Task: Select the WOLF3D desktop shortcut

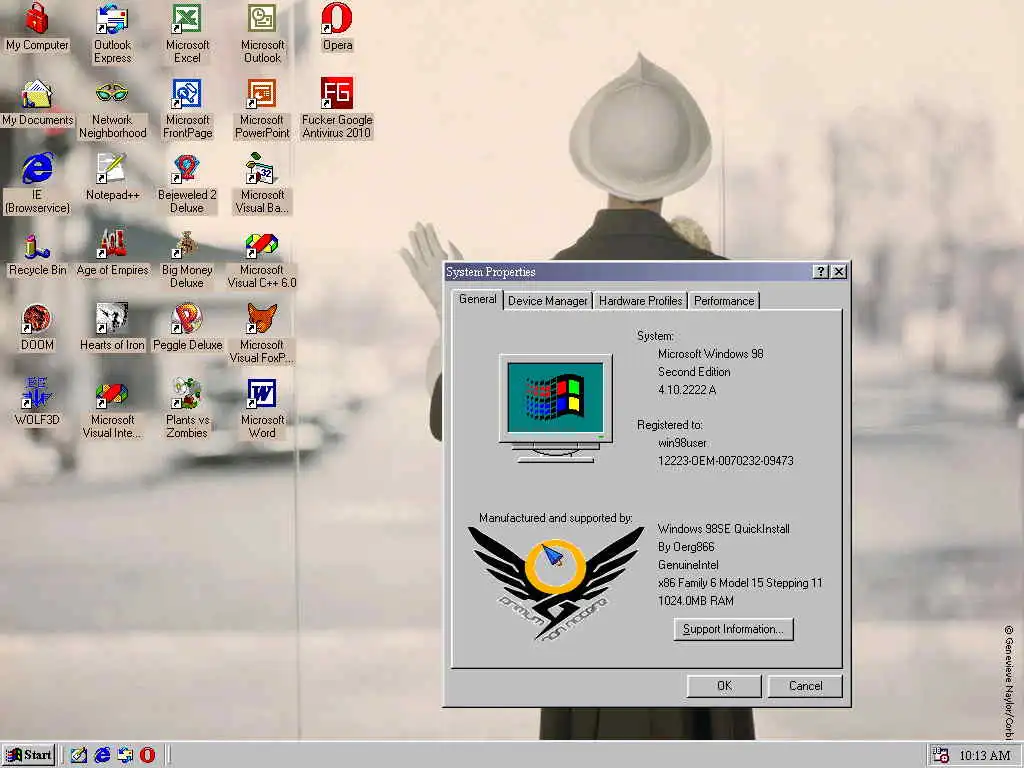Action: 37,402
